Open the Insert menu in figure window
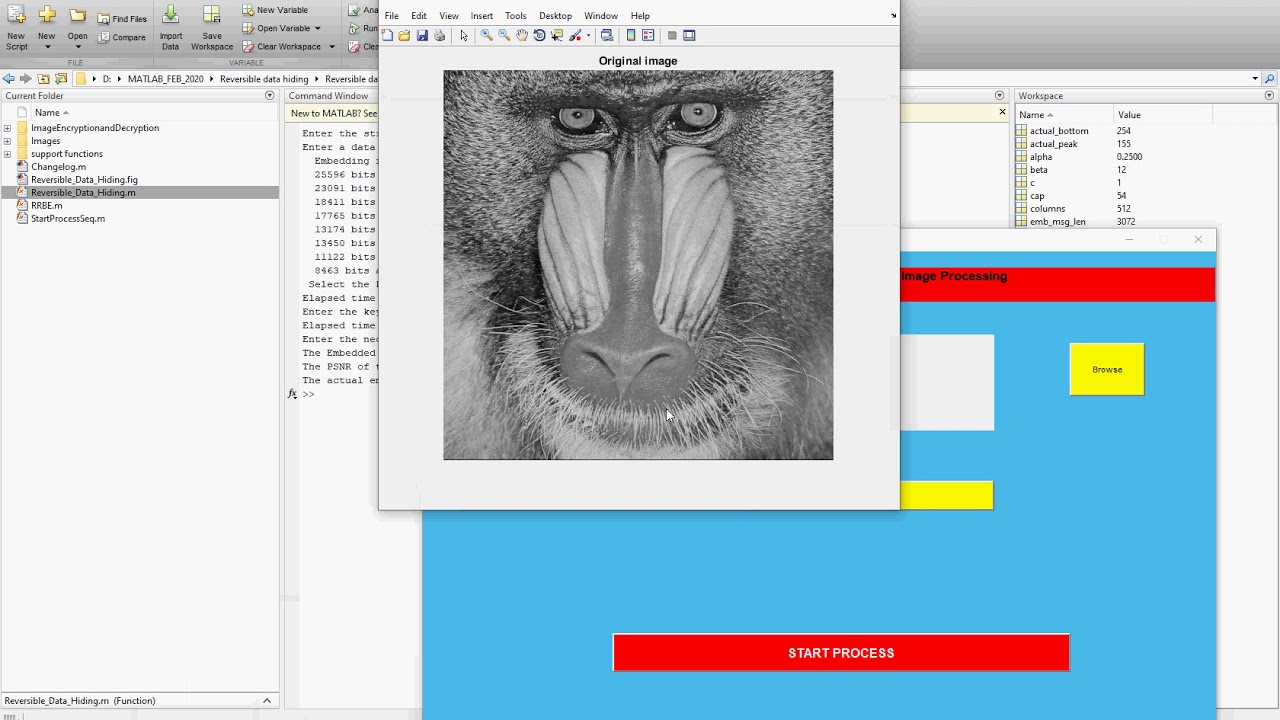The width and height of the screenshot is (1280, 720). tap(481, 16)
